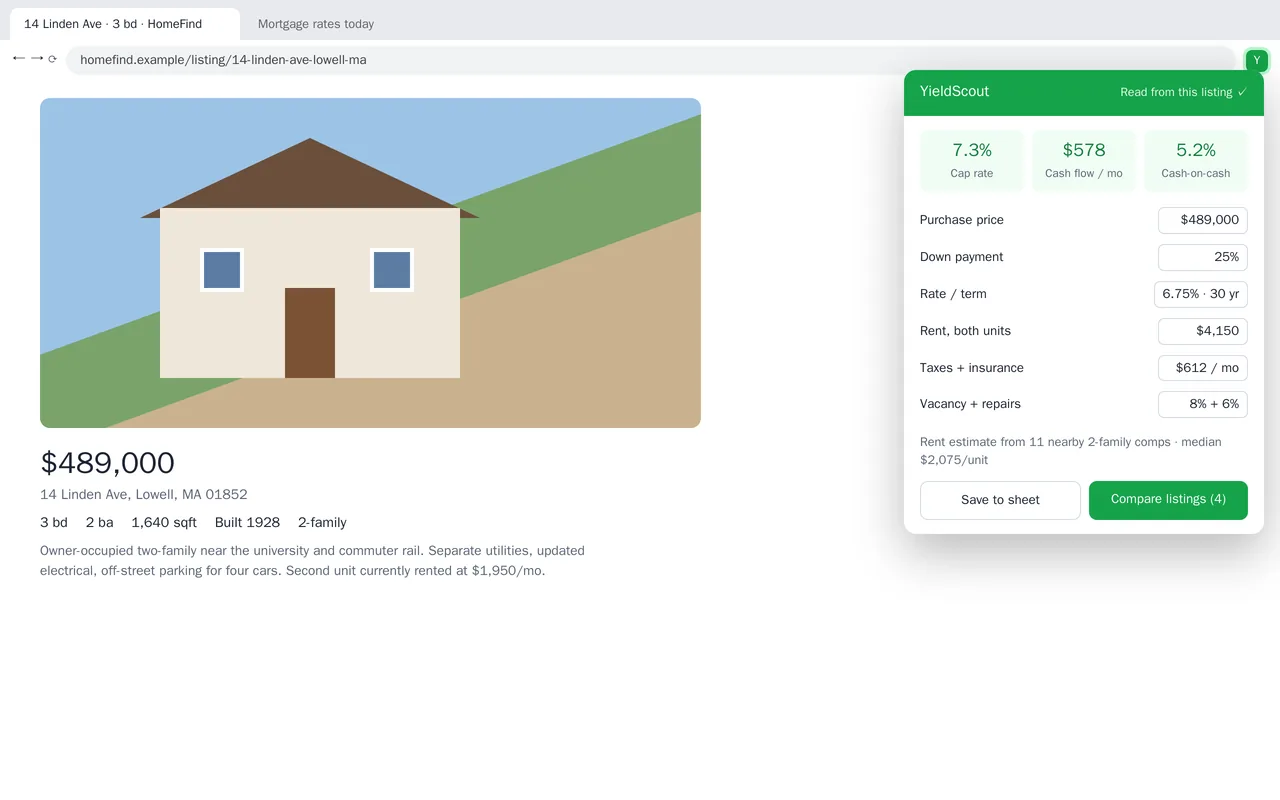The height and width of the screenshot is (800, 1280).
Task: Go back with the browser back arrow
Action: [x=19, y=59]
